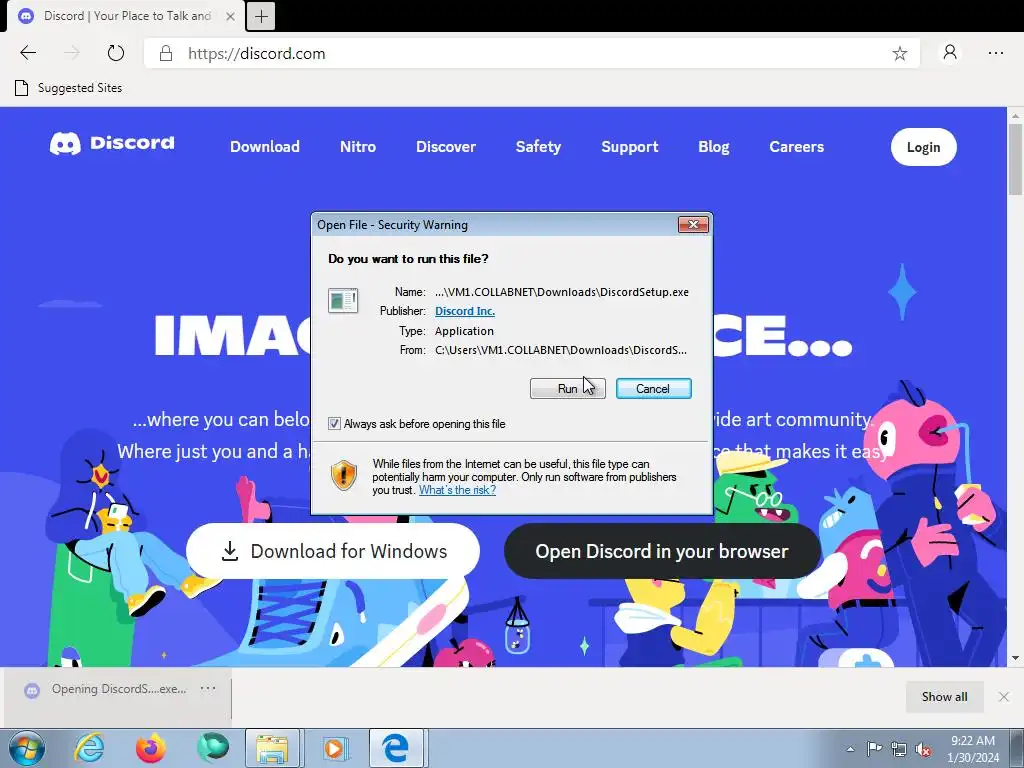Open the Blog nav item

point(713,147)
